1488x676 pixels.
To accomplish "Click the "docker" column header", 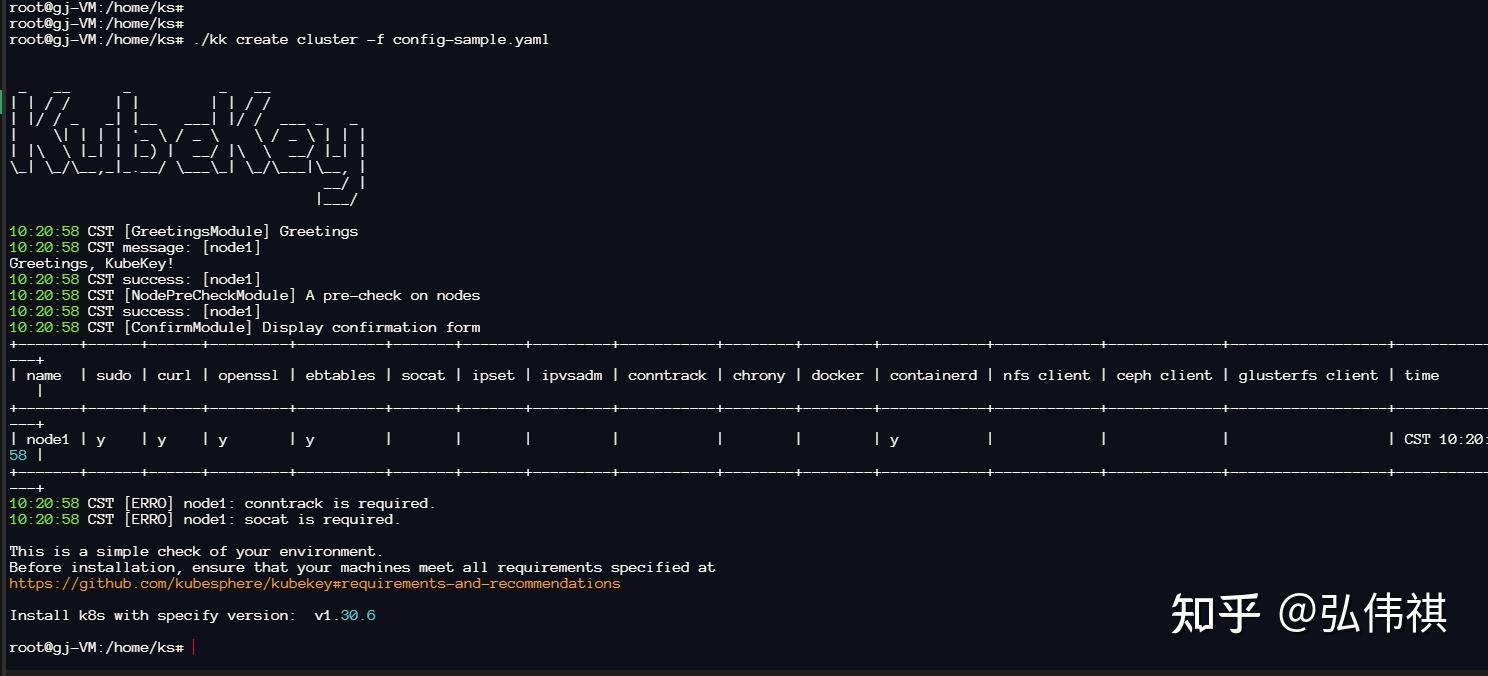I will (837, 375).
